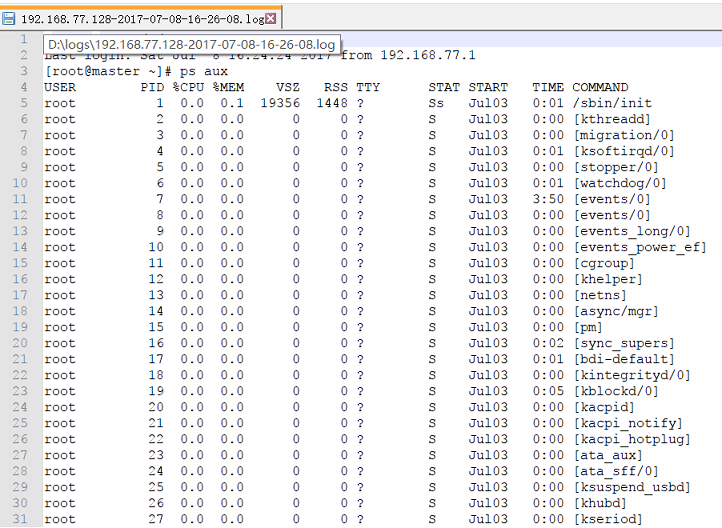Click the save-state disk icon on the log tab
This screenshot has height=528, width=722.
pyautogui.click(x=9, y=19)
